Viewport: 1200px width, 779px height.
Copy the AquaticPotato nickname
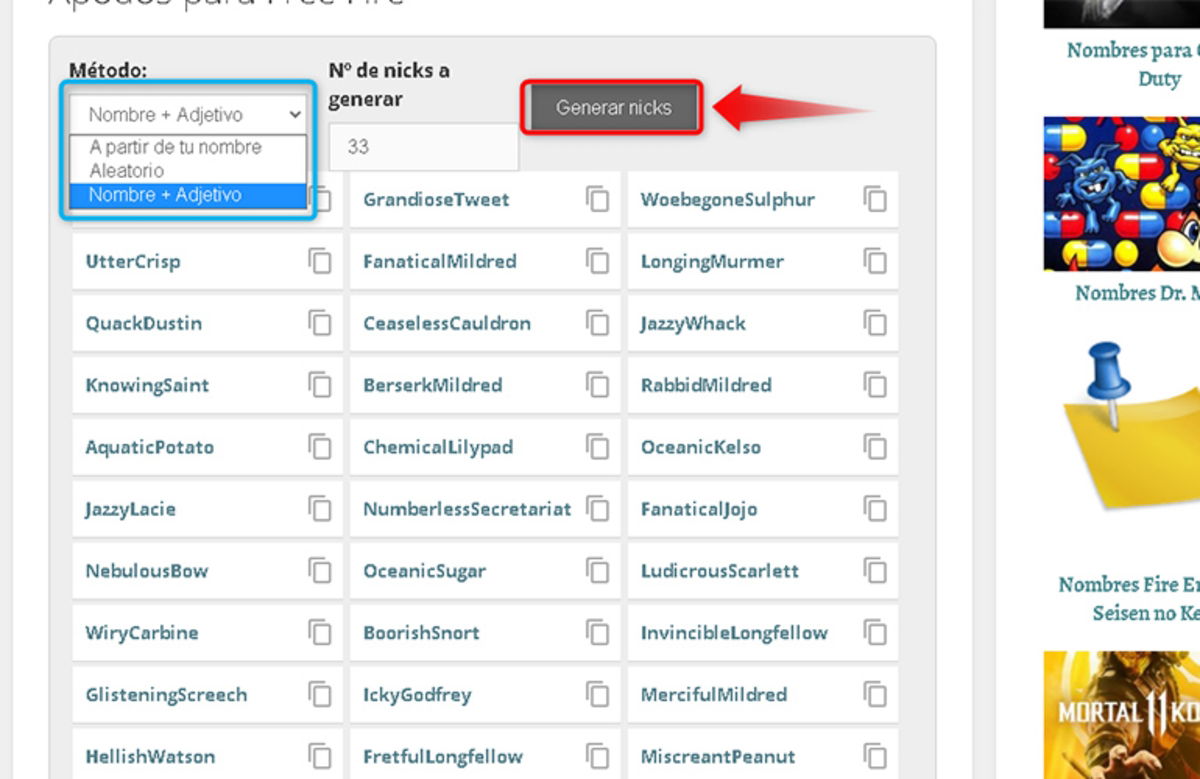pyautogui.click(x=320, y=447)
